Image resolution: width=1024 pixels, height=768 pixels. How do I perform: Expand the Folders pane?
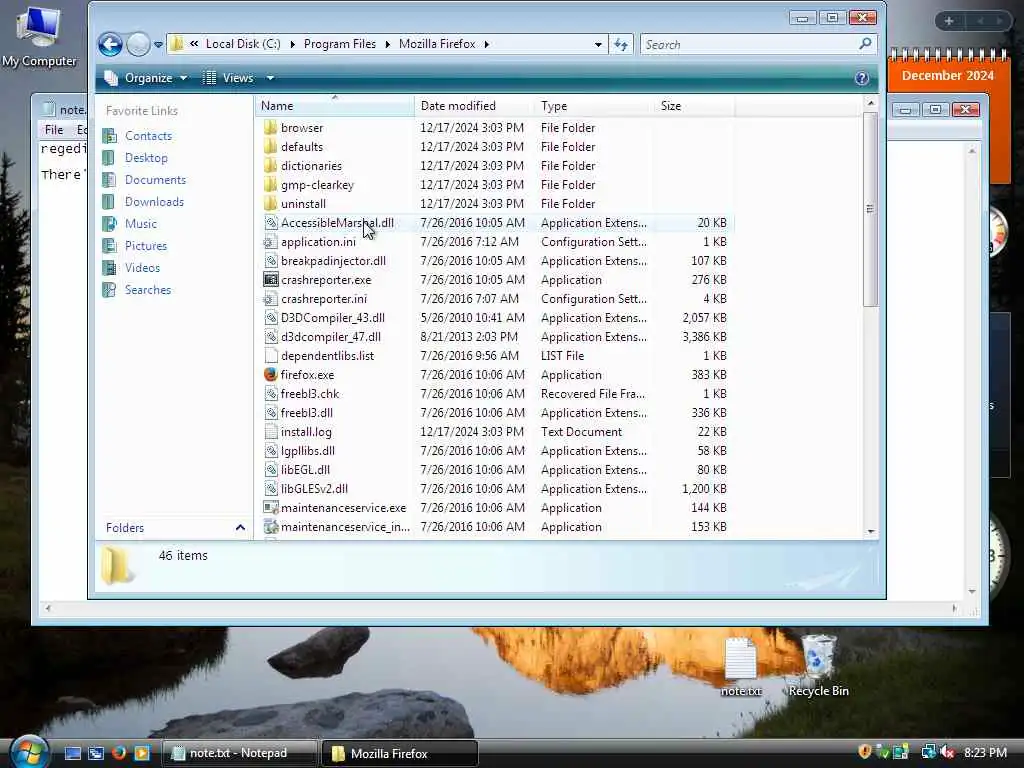pyautogui.click(x=240, y=528)
